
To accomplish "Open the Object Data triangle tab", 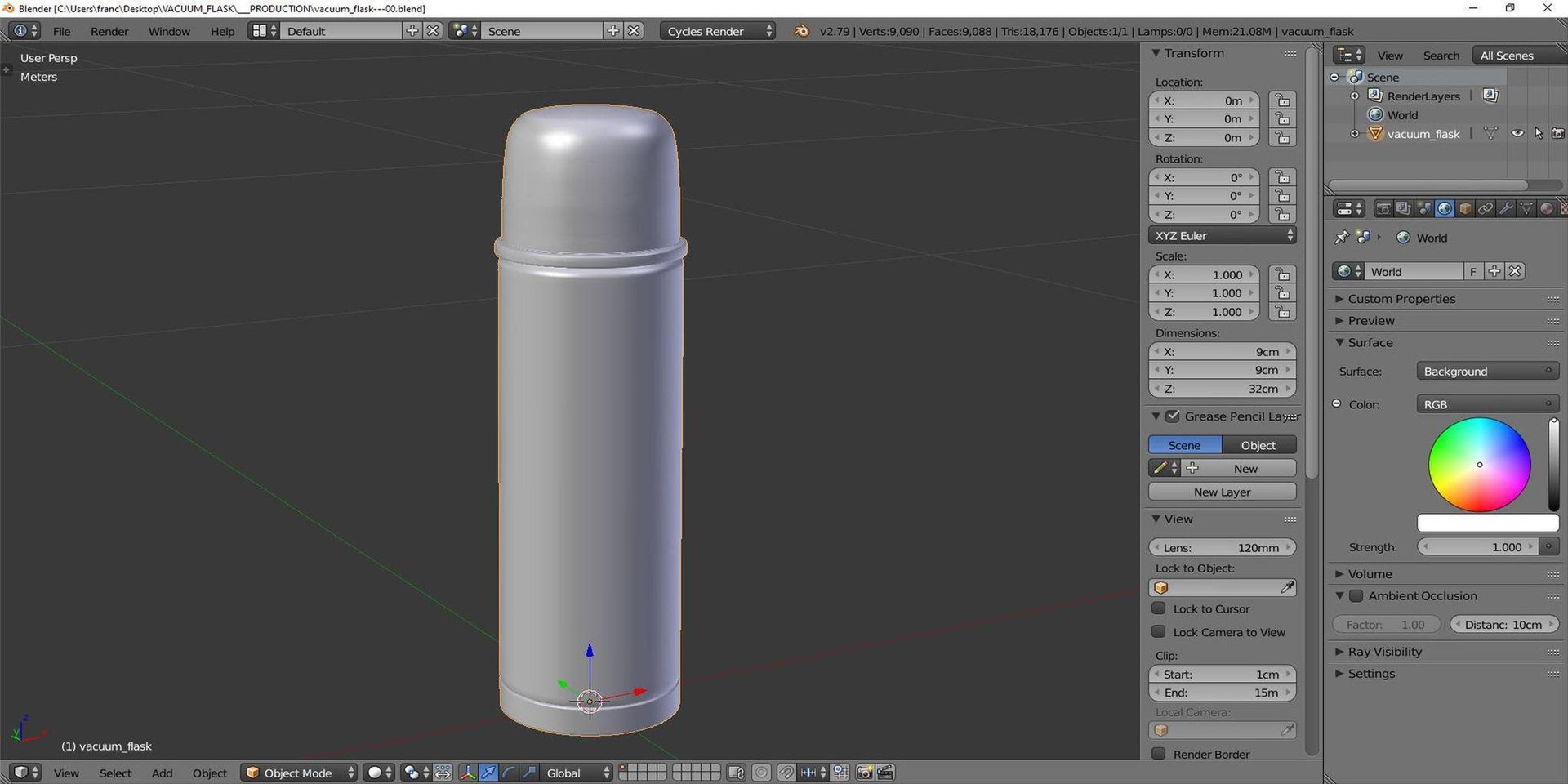I will click(x=1526, y=209).
